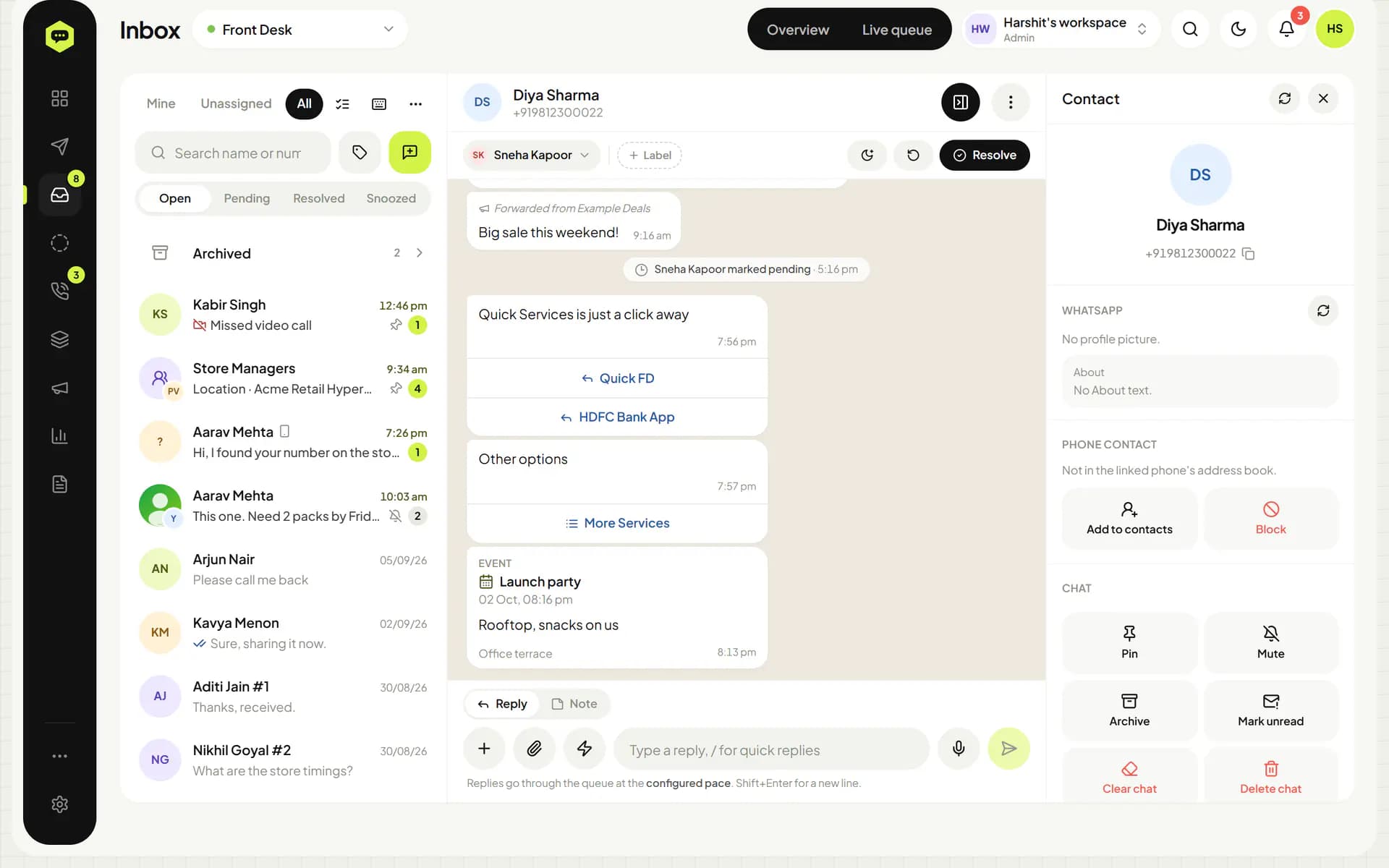Open the settings gear in sidebar

(x=59, y=804)
